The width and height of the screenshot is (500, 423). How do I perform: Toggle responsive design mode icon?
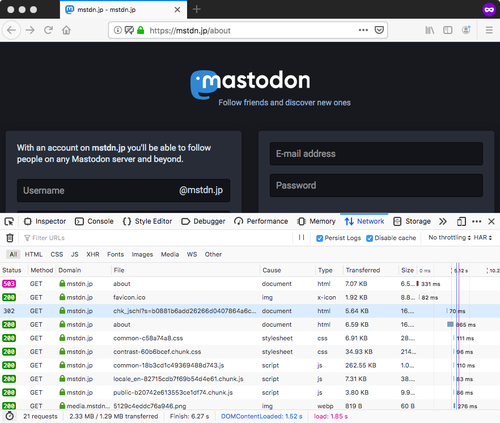pyautogui.click(x=461, y=221)
